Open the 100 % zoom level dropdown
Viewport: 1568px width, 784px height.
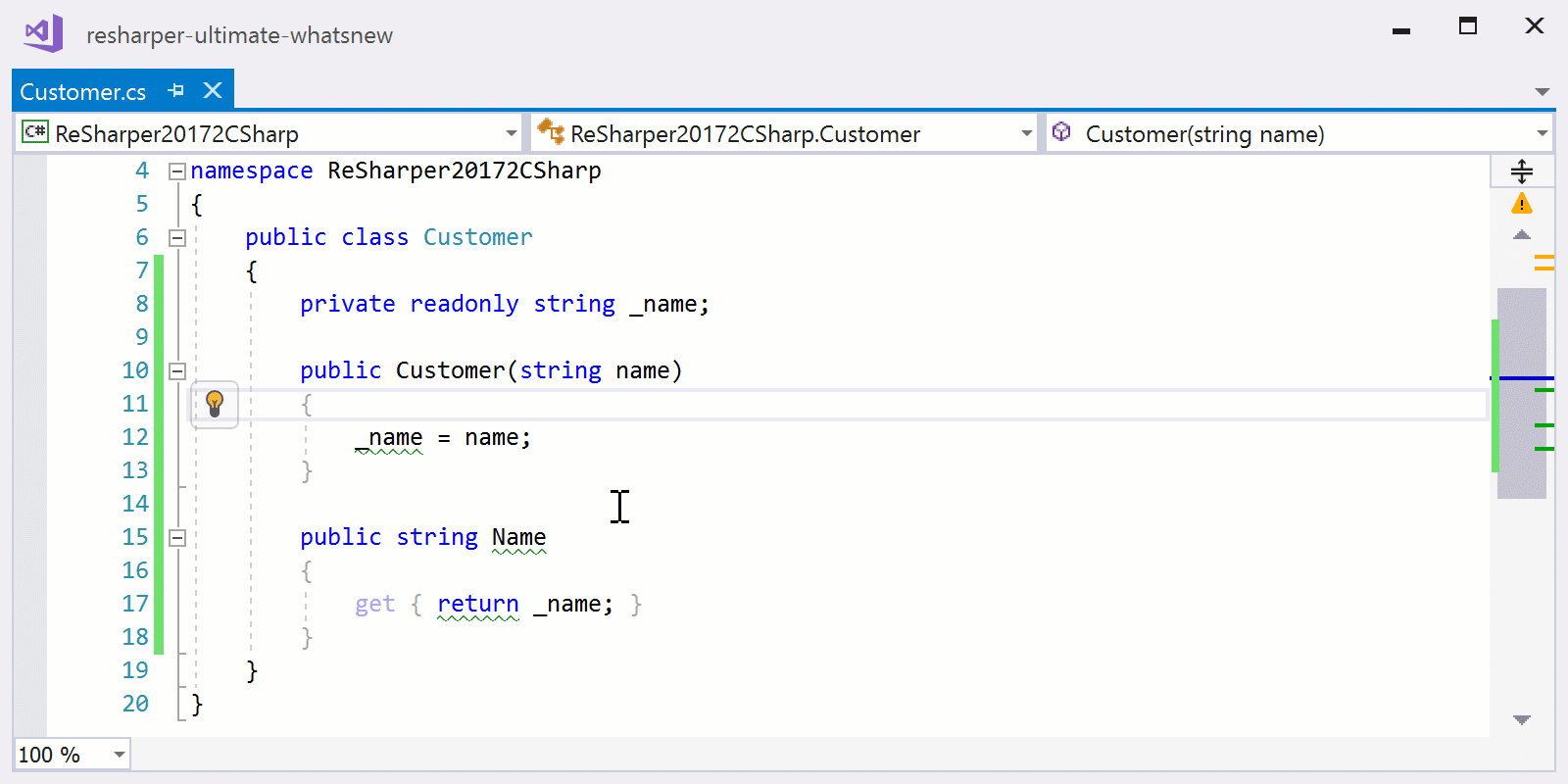(x=119, y=755)
